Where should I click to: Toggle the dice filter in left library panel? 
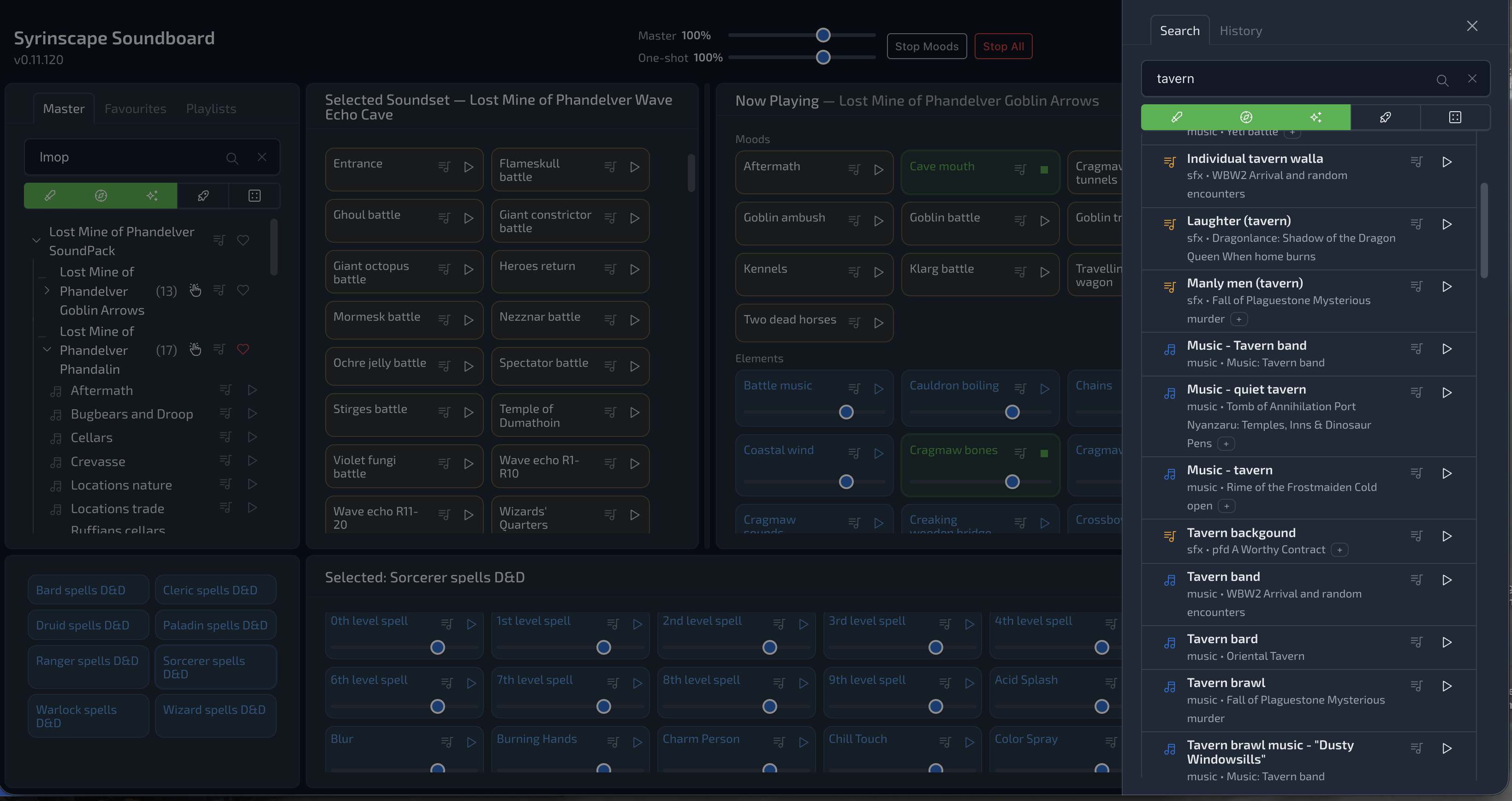[x=254, y=196]
